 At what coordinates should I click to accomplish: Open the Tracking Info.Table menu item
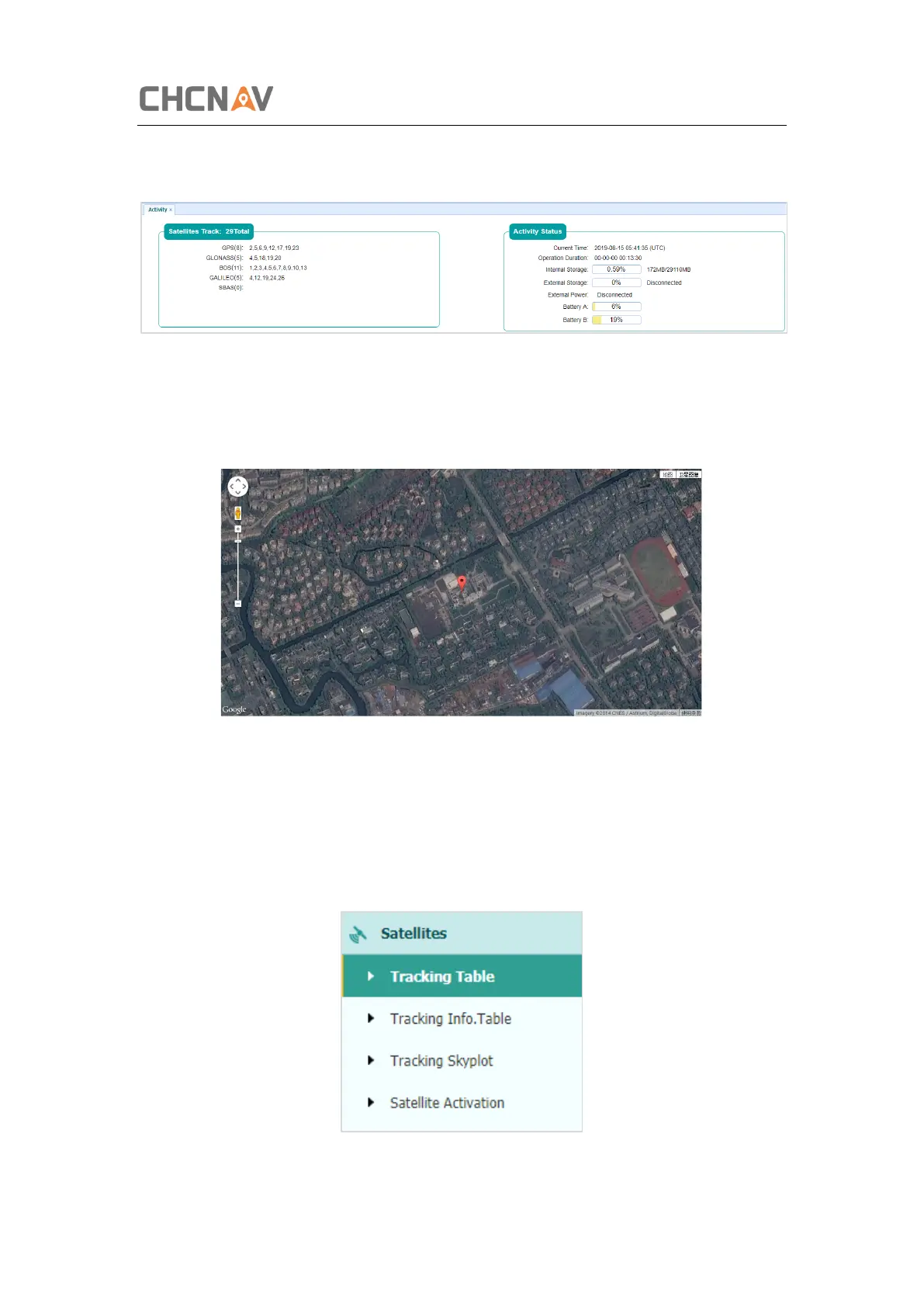click(462, 1018)
